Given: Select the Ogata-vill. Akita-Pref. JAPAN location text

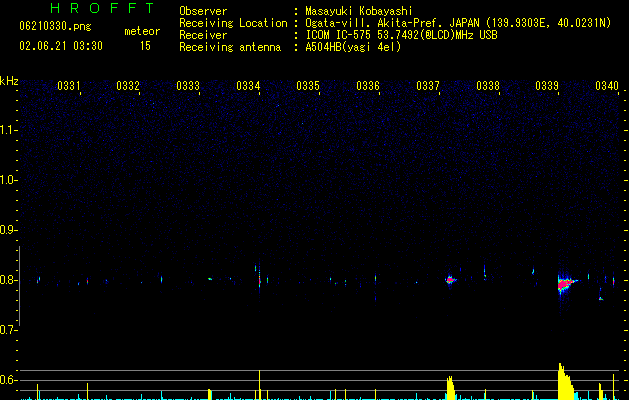Looking at the screenshot, I should click(458, 23).
